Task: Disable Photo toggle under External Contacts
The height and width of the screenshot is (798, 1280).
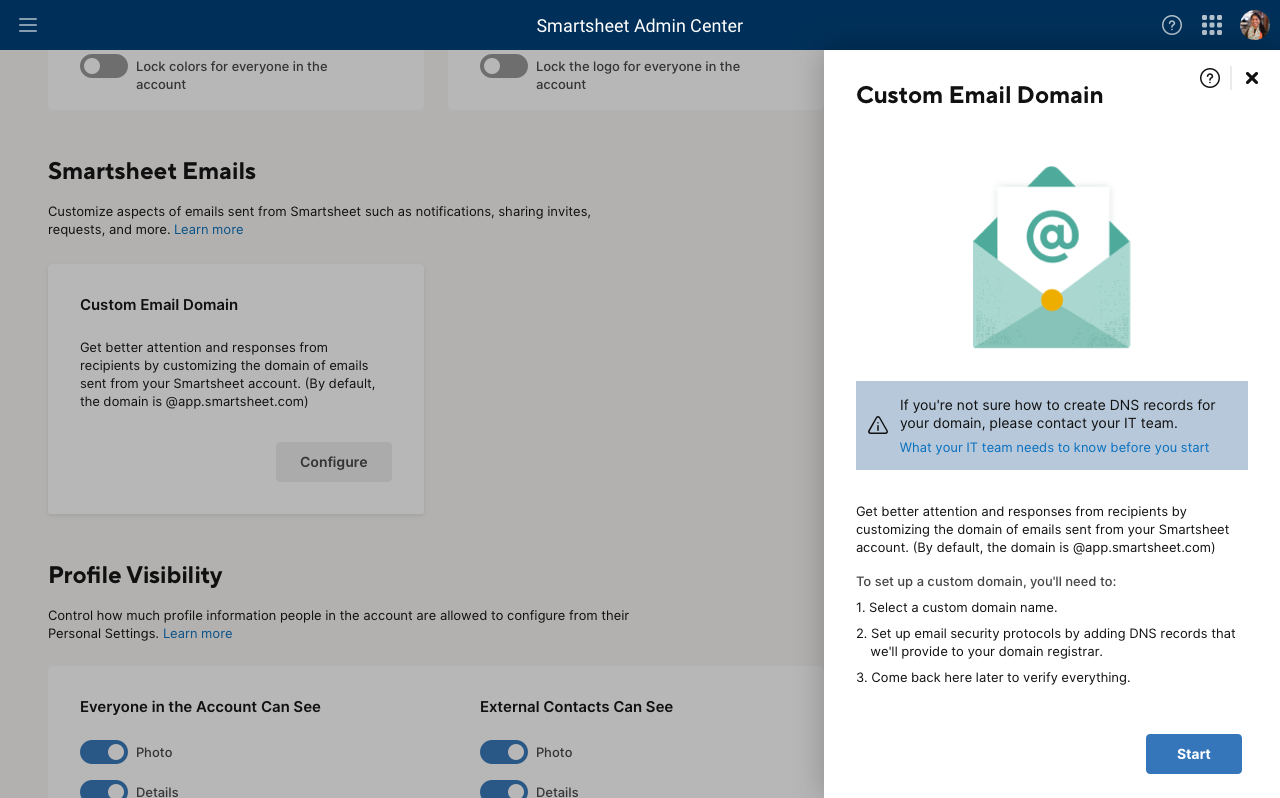Action: pyautogui.click(x=504, y=752)
